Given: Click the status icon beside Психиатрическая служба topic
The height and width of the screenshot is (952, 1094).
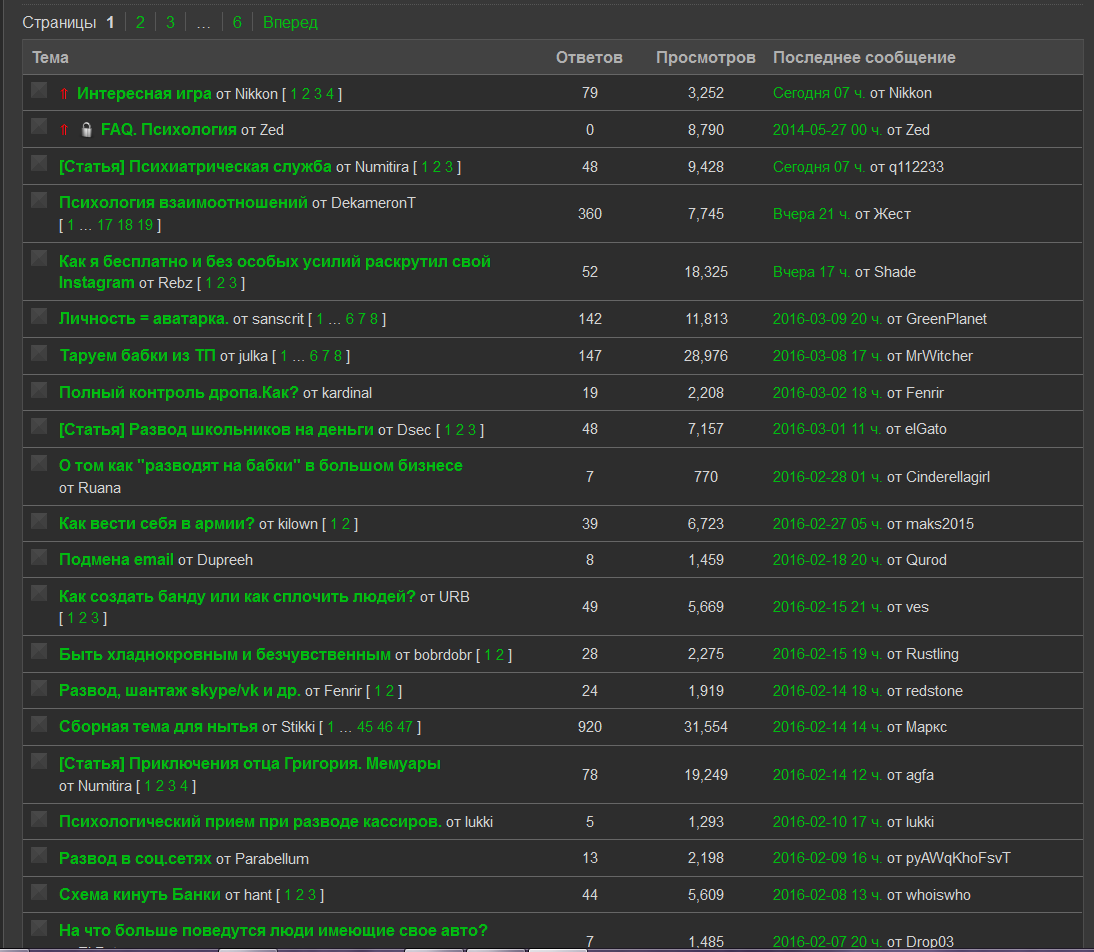Looking at the screenshot, I should (x=39, y=163).
